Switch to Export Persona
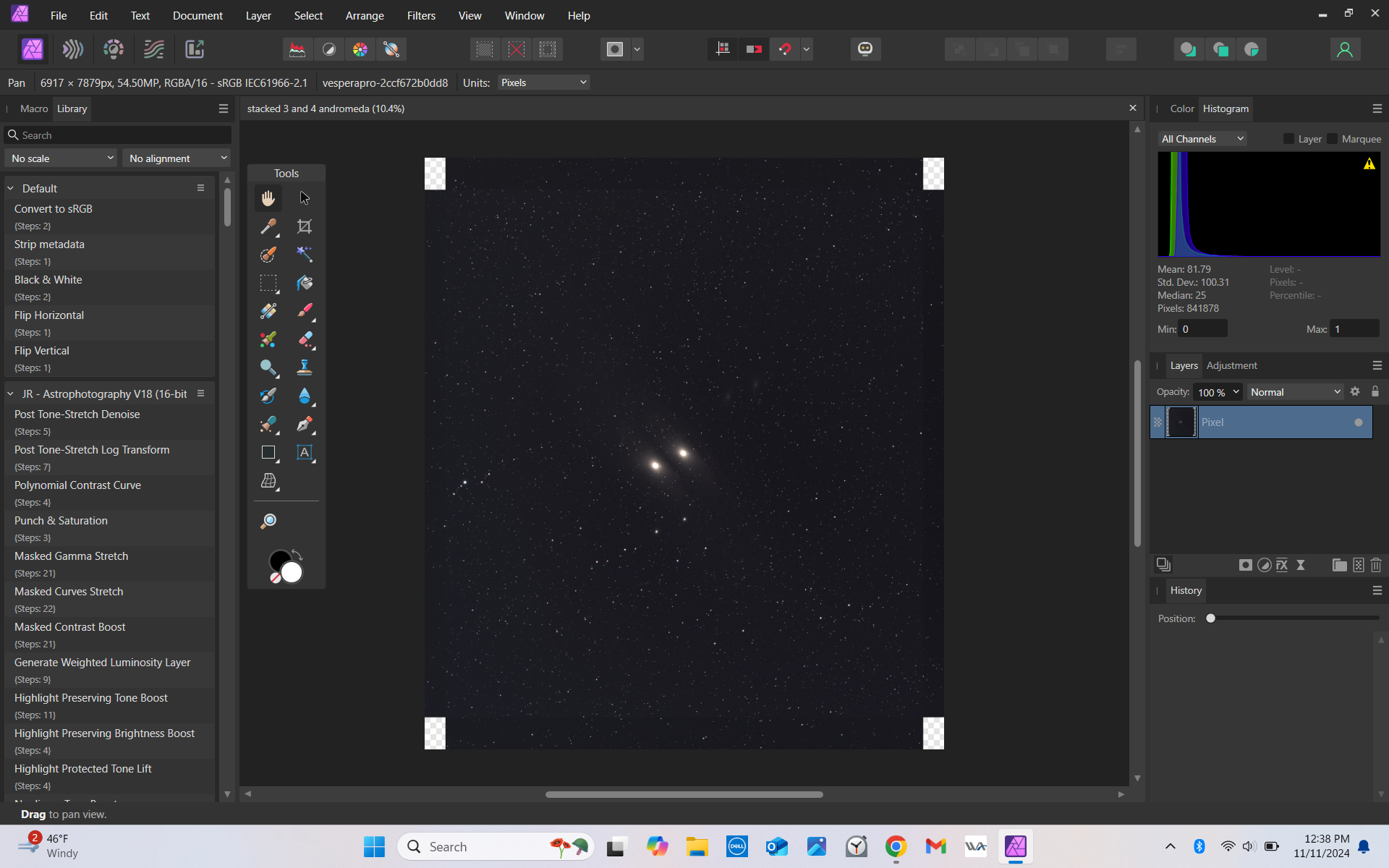1389x868 pixels. pyautogui.click(x=195, y=49)
